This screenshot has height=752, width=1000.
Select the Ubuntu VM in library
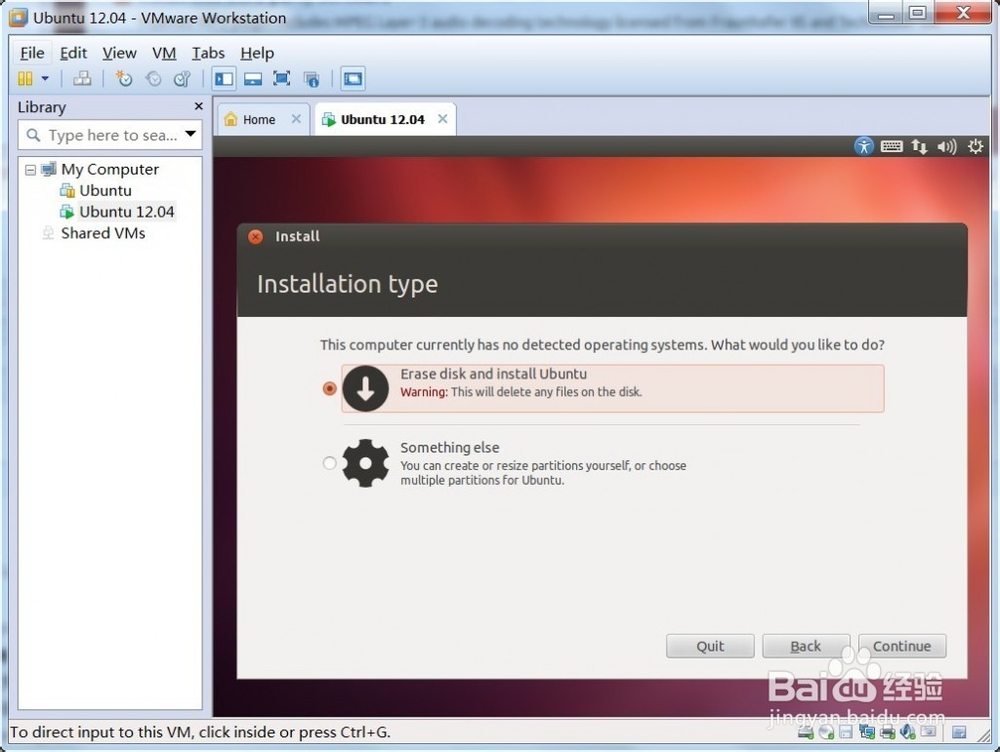(x=105, y=191)
